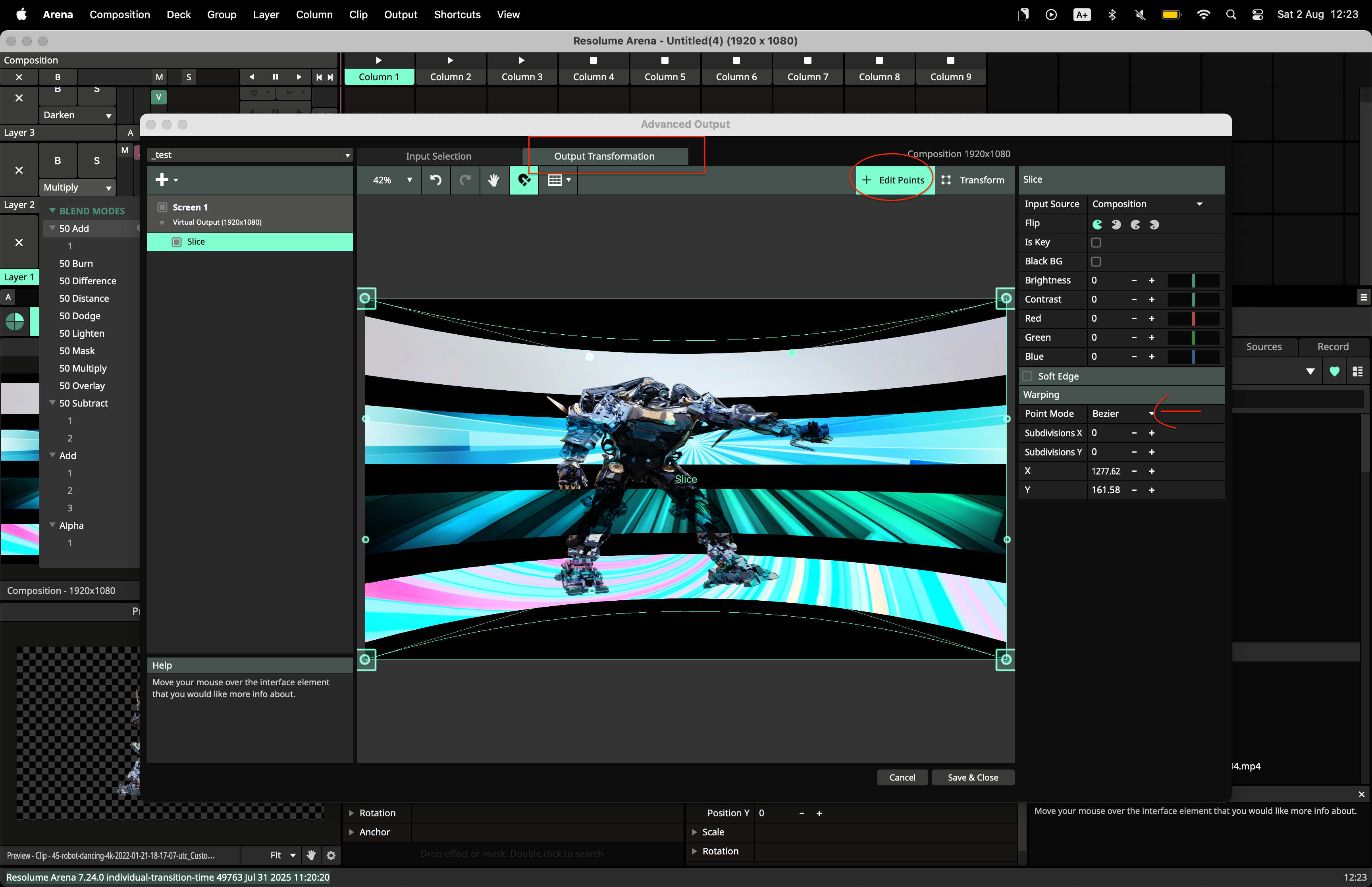The width and height of the screenshot is (1372, 887).
Task: Open the Input Source Composition dropdown
Action: pyautogui.click(x=1146, y=204)
